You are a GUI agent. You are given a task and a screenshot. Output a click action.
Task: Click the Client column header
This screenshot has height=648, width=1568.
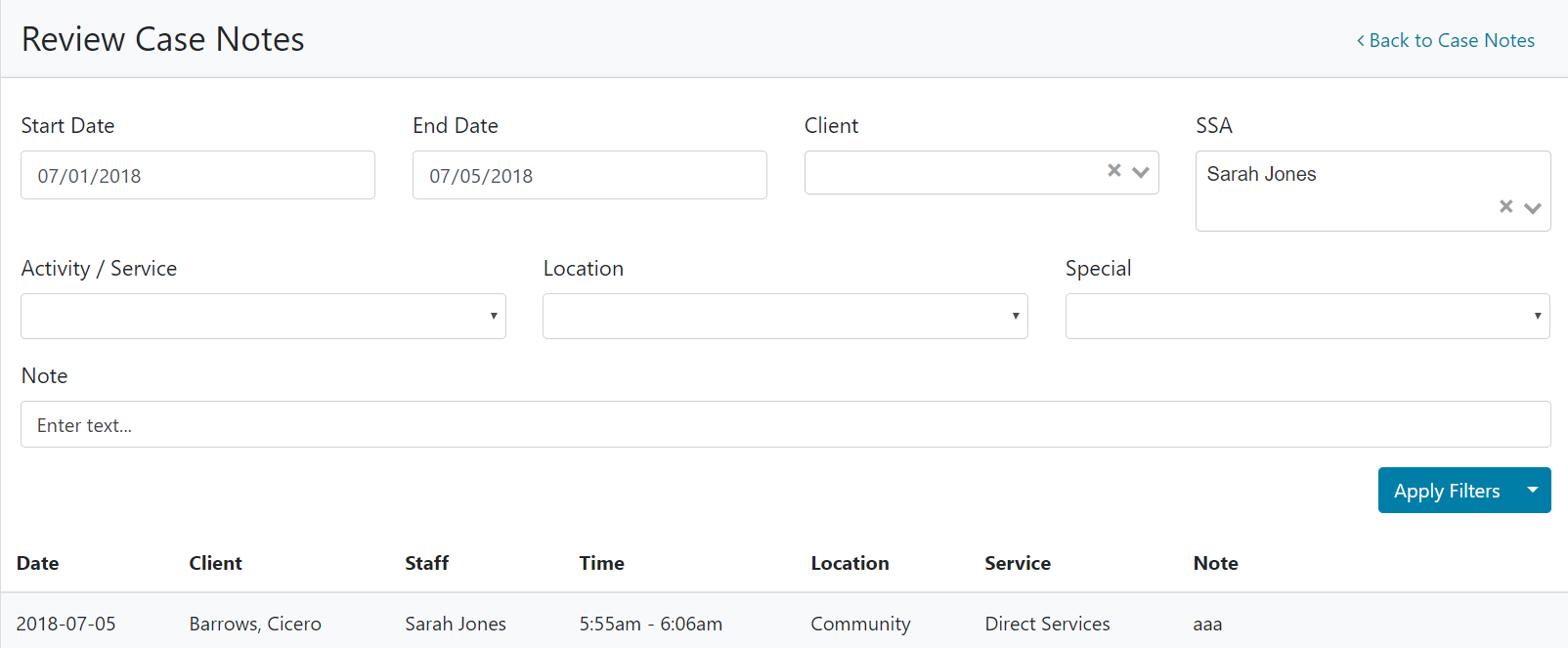point(215,563)
